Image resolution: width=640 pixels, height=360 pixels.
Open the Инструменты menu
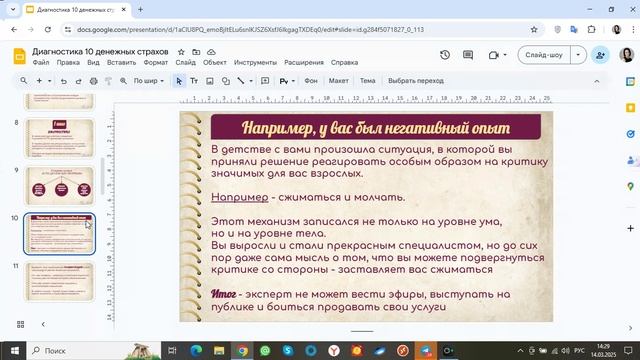pyautogui.click(x=255, y=62)
